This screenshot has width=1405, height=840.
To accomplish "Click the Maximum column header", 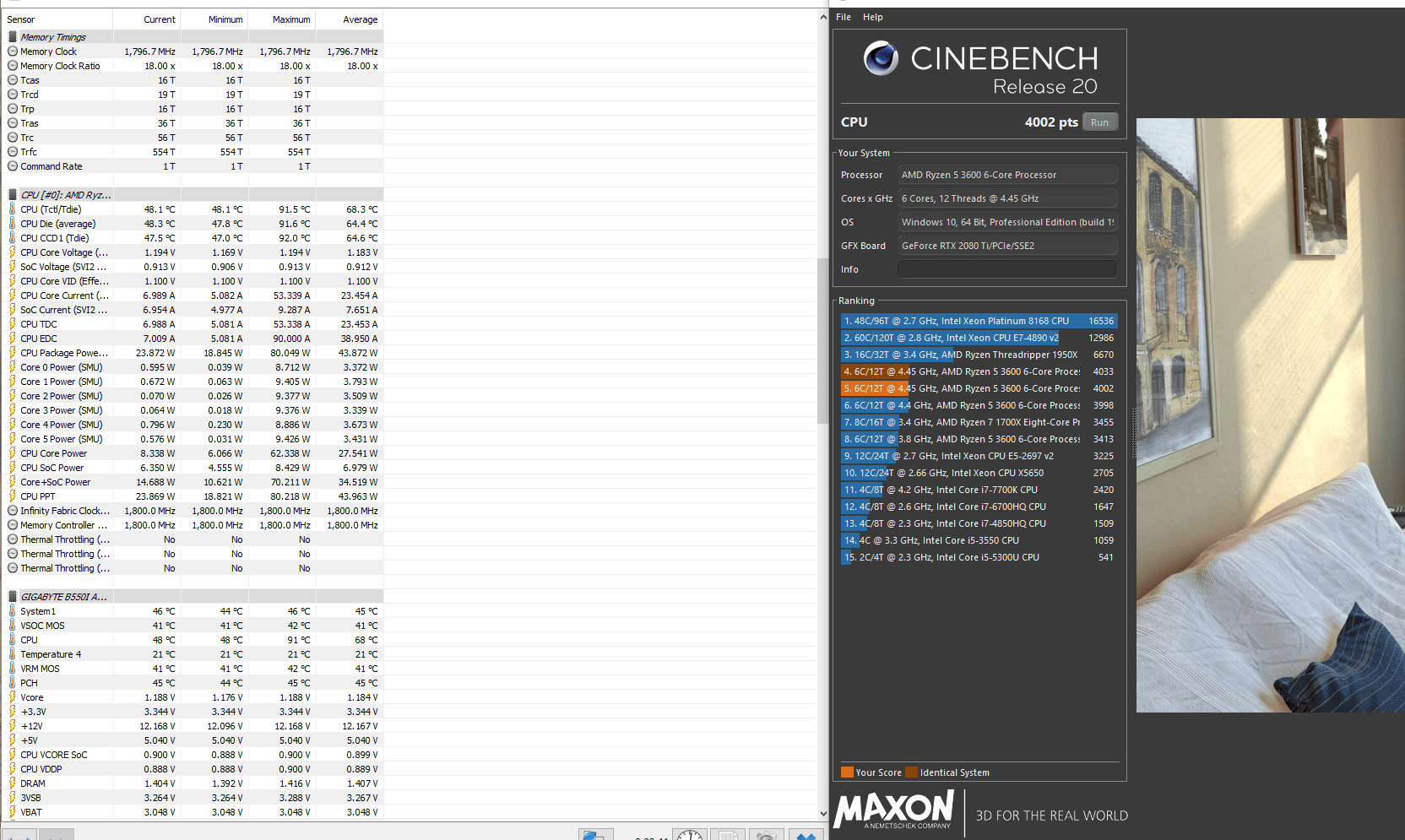I will (282, 19).
